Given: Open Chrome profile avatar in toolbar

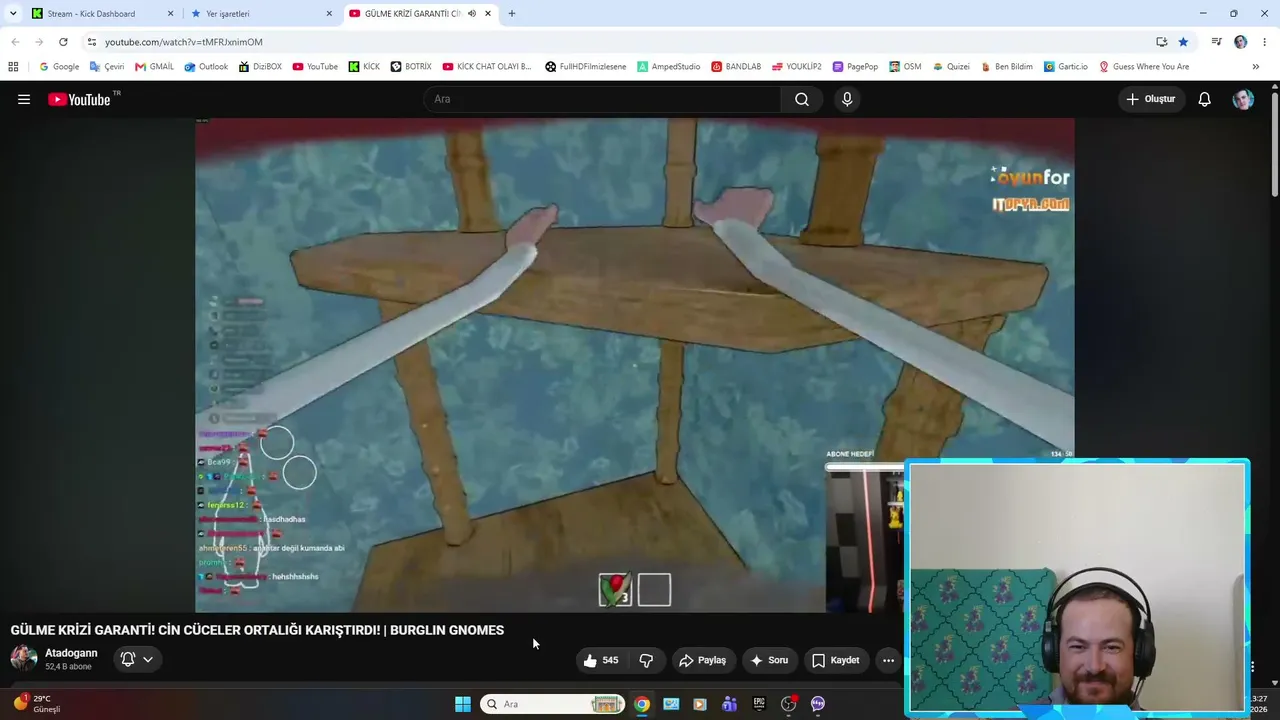Looking at the screenshot, I should tap(1241, 42).
